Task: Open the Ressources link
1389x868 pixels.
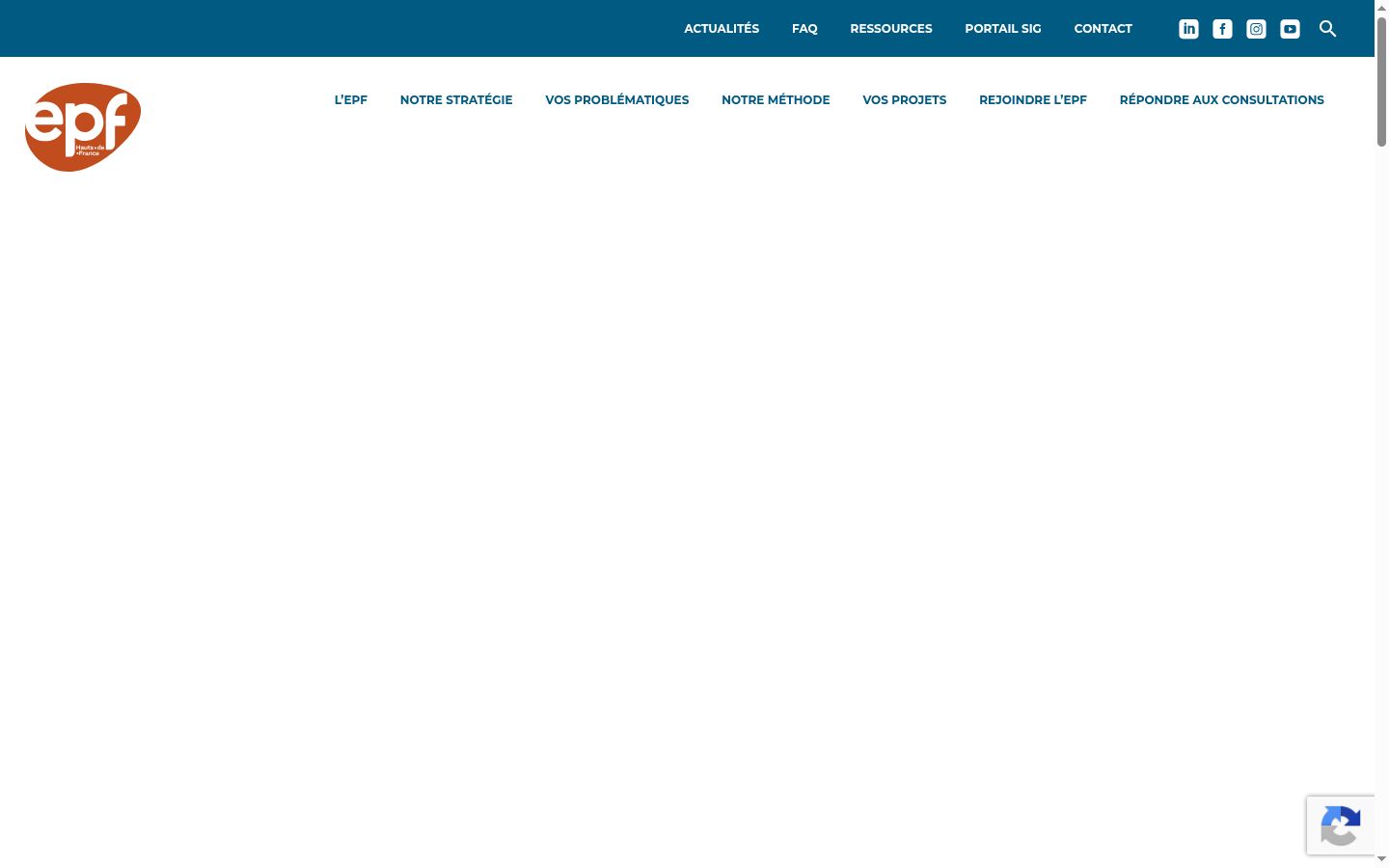Action: (891, 28)
